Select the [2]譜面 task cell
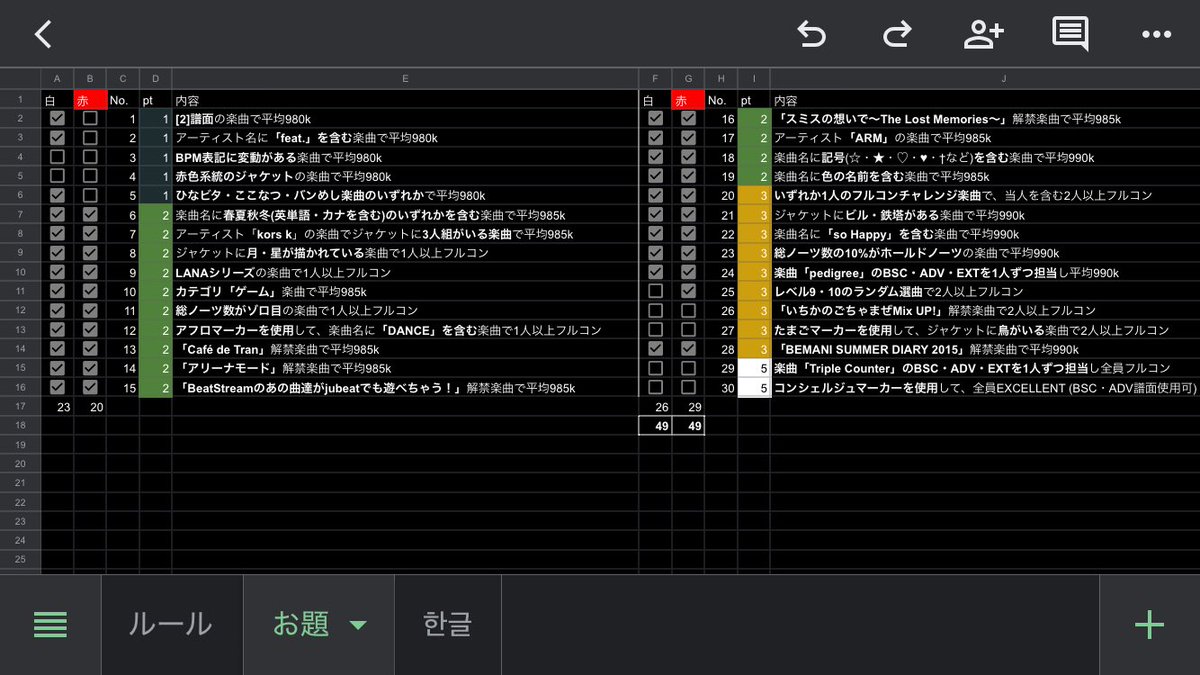Image resolution: width=1200 pixels, height=675 pixels. pyautogui.click(x=405, y=118)
